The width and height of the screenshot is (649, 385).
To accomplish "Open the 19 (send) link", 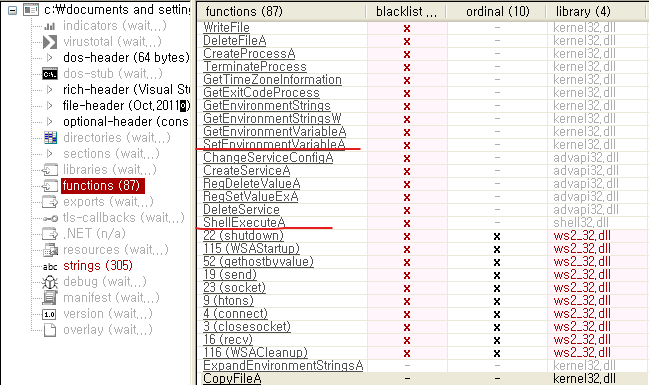I will point(230,274).
